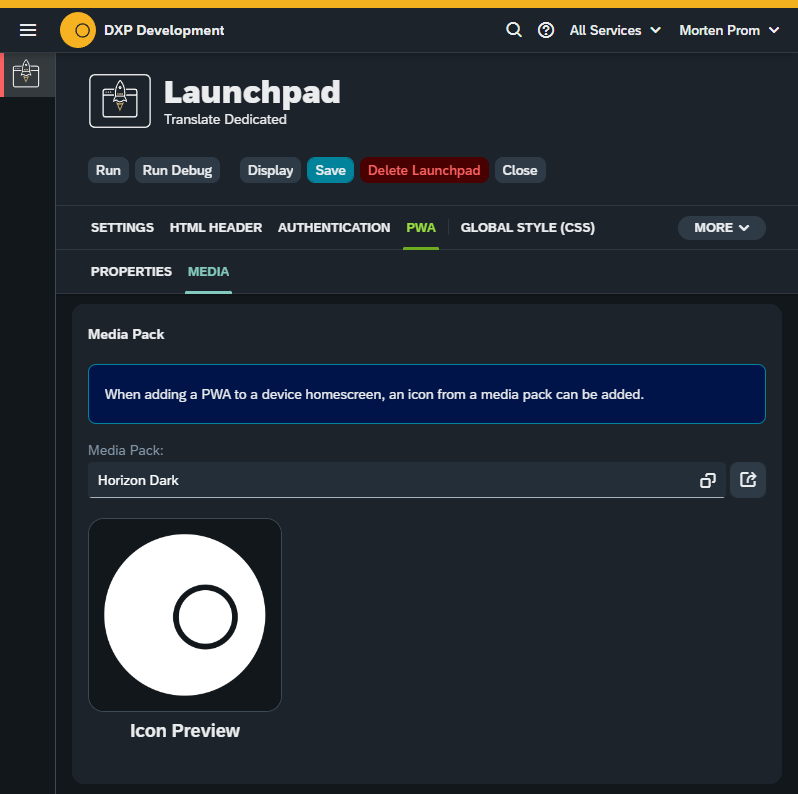Image resolution: width=798 pixels, height=794 pixels.
Task: Click the large Launchpad header icon
Action: (x=120, y=101)
